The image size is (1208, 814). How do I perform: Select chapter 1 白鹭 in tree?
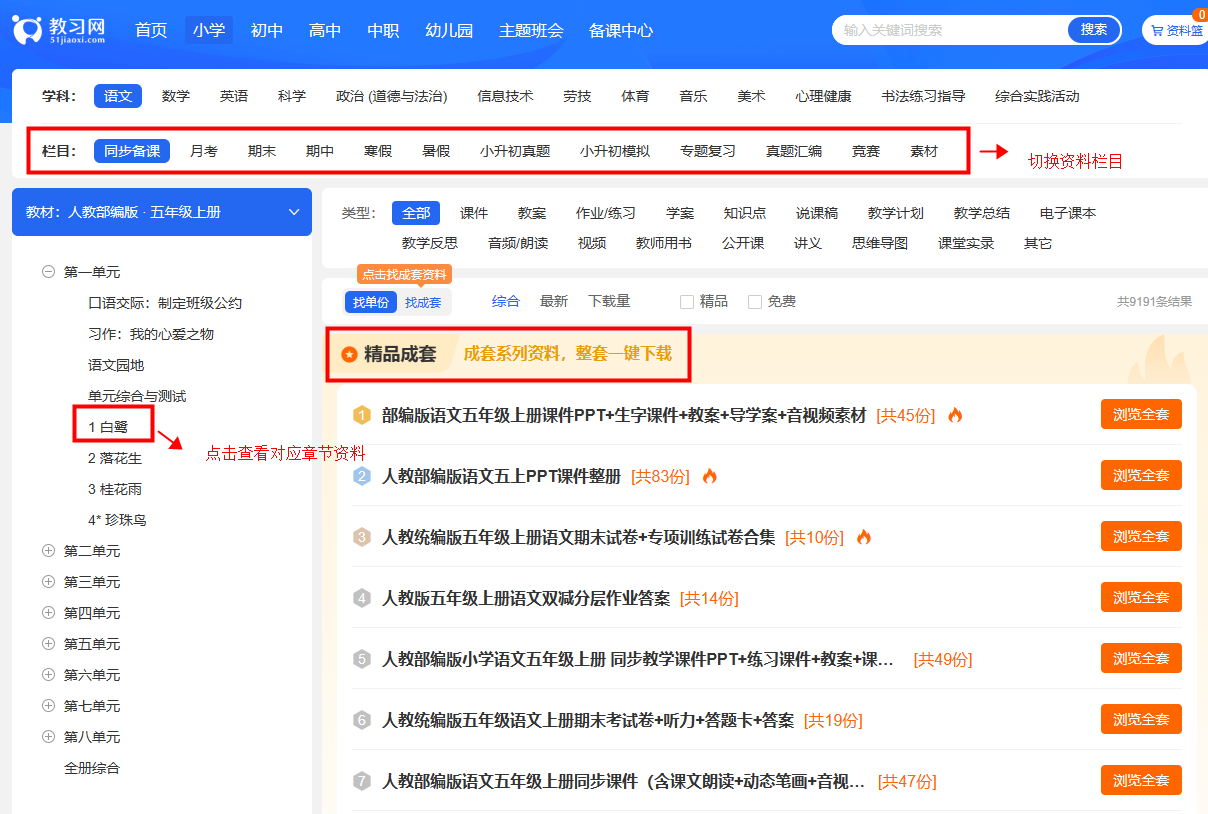[x=108, y=427]
